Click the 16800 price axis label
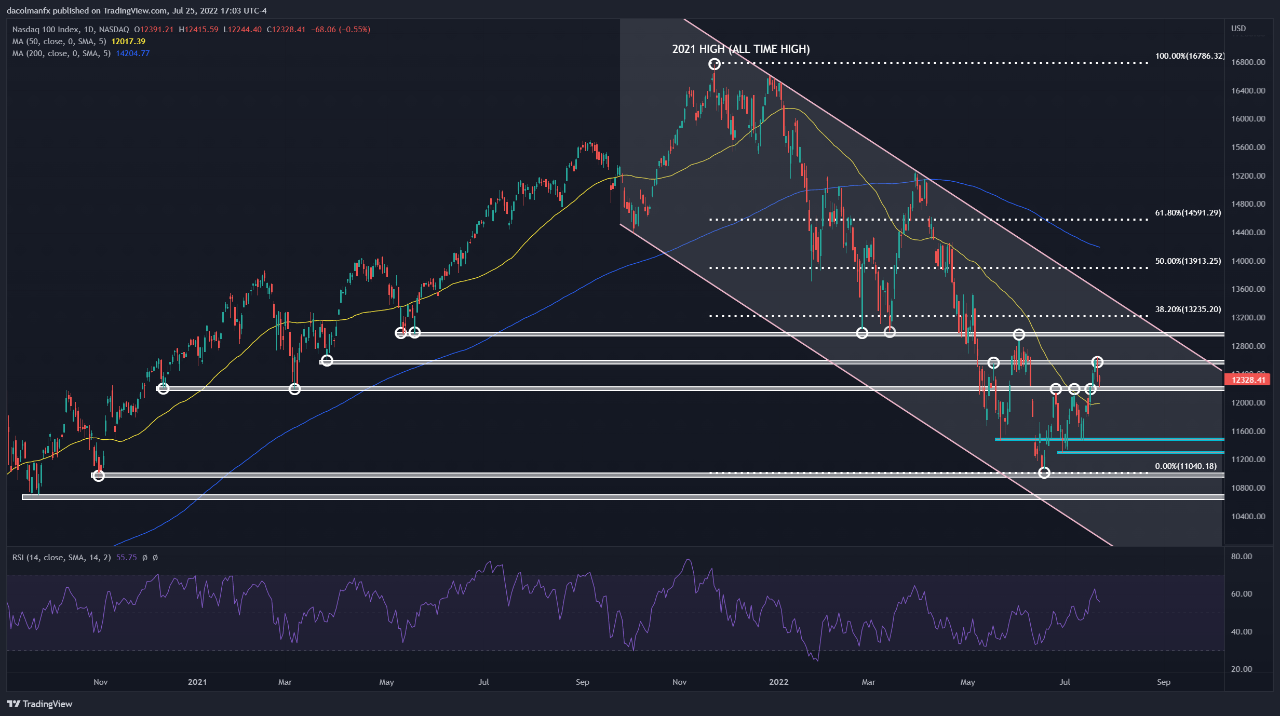 [1246, 63]
